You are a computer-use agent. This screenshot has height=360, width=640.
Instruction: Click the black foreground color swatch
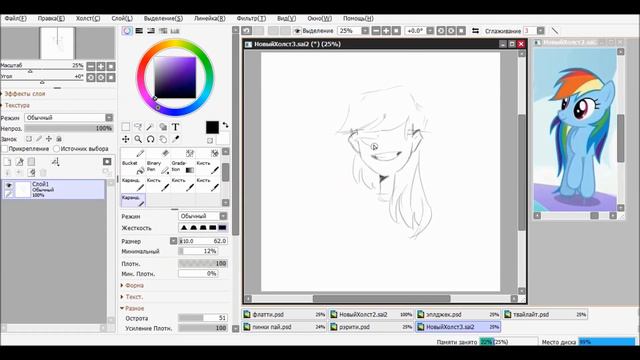pyautogui.click(x=212, y=127)
